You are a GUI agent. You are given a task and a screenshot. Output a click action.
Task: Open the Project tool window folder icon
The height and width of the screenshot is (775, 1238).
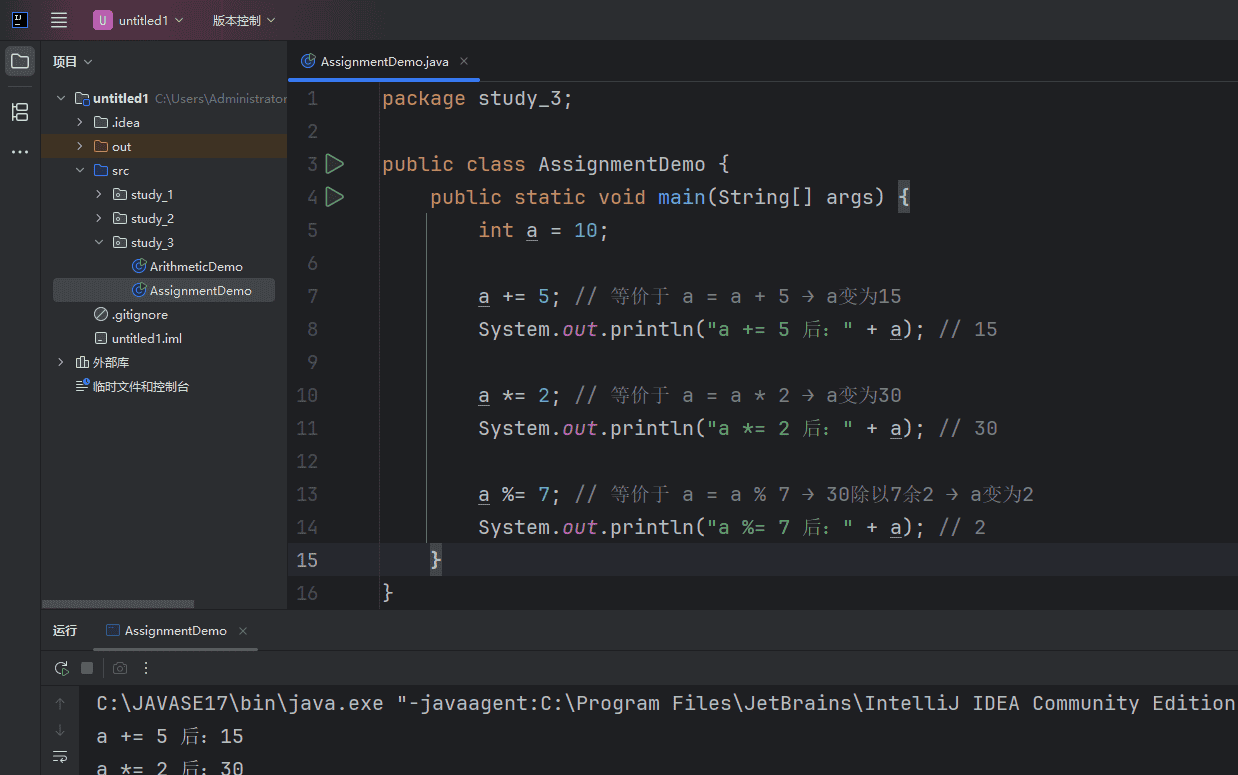click(x=20, y=61)
